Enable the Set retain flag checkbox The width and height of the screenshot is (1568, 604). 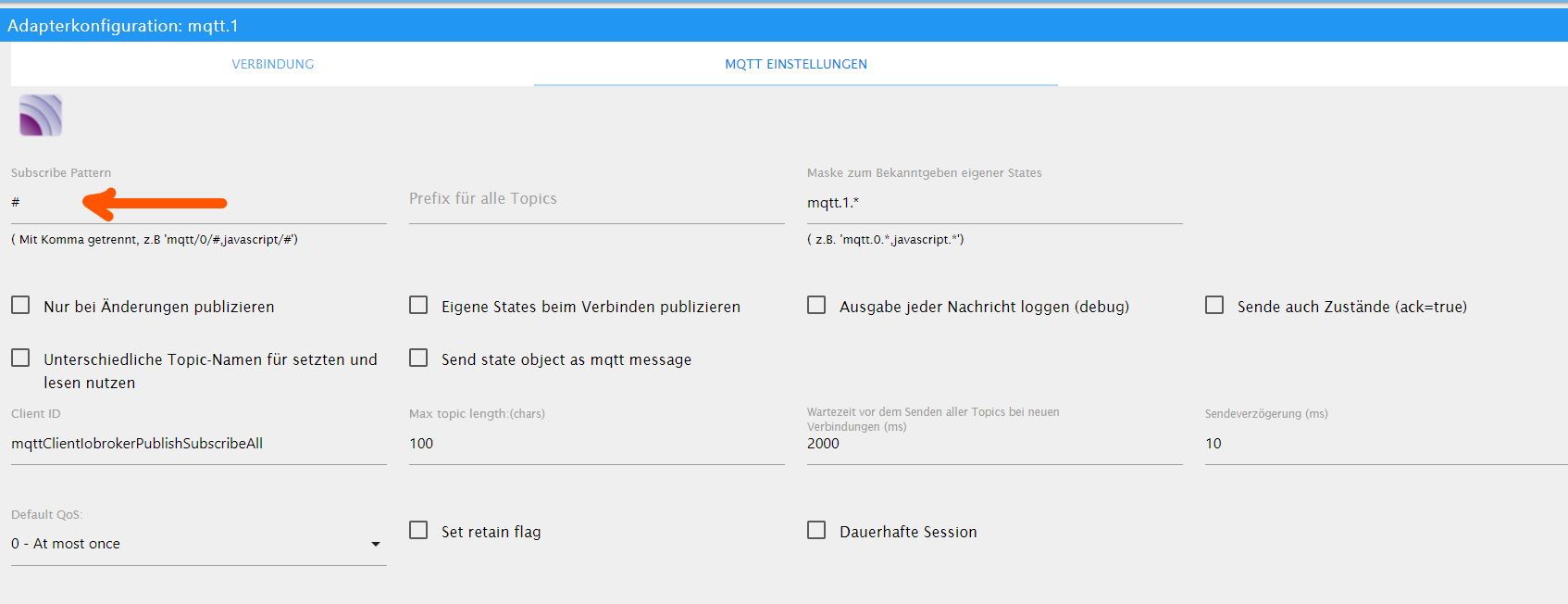click(418, 530)
